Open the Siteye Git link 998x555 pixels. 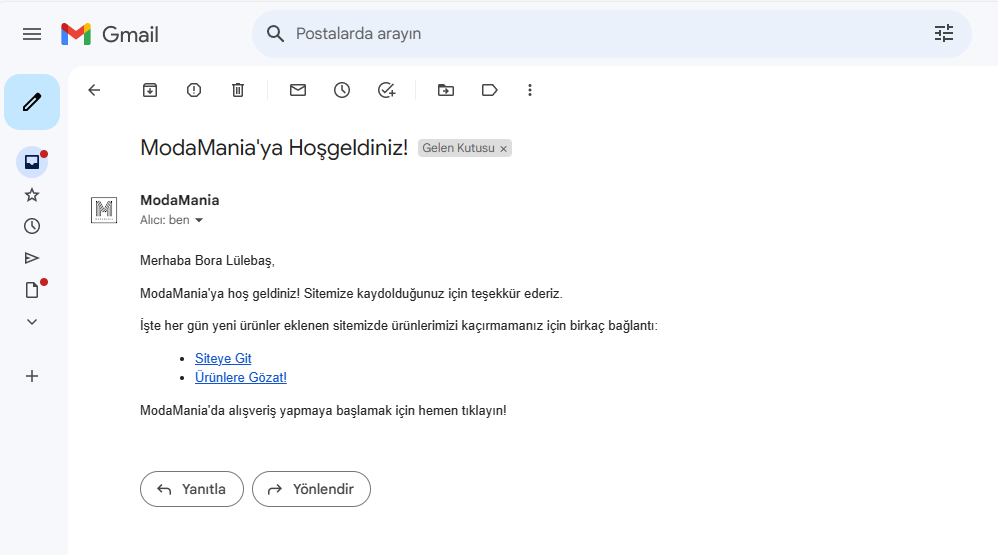(223, 358)
